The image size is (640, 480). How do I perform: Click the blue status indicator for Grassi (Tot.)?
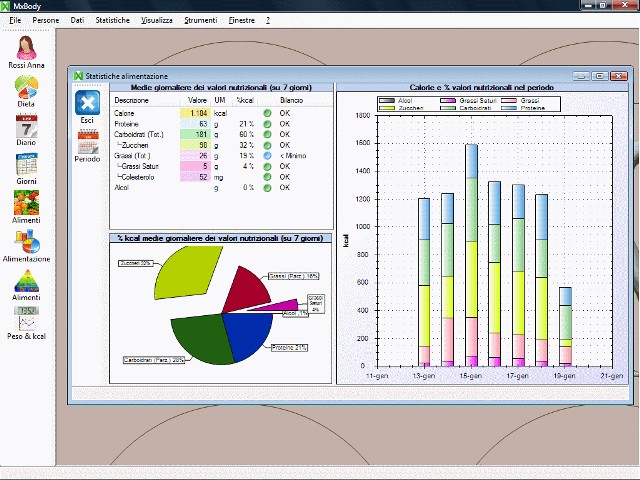coord(268,156)
